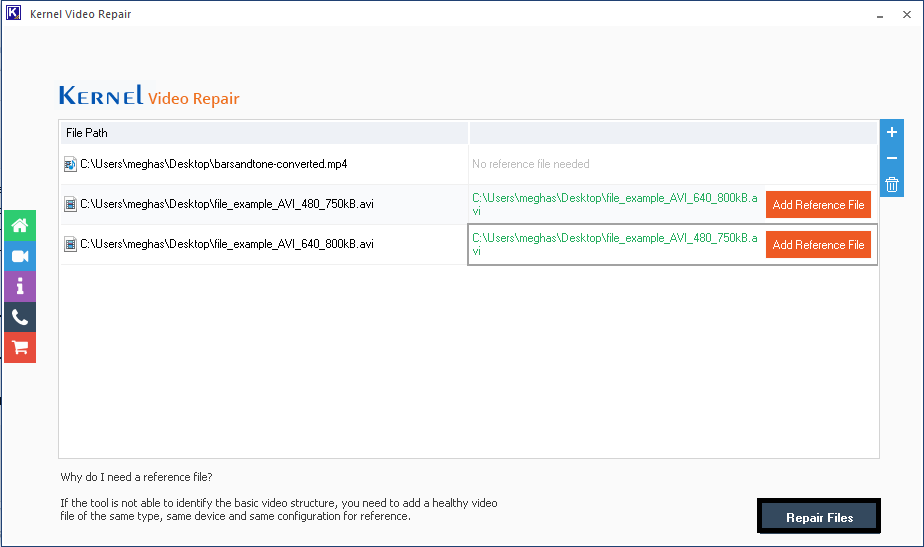Open the video camera sidebar icon

pos(20,256)
